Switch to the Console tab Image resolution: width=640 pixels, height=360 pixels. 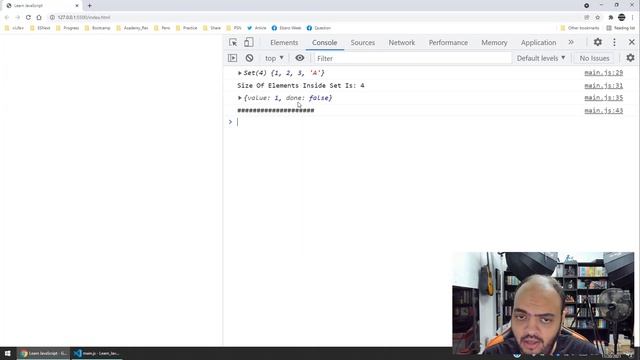tap(324, 42)
